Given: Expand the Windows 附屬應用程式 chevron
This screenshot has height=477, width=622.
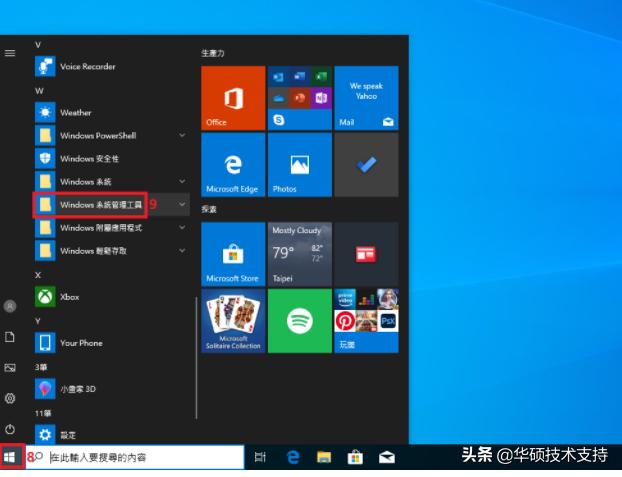Looking at the screenshot, I should coord(182,227).
